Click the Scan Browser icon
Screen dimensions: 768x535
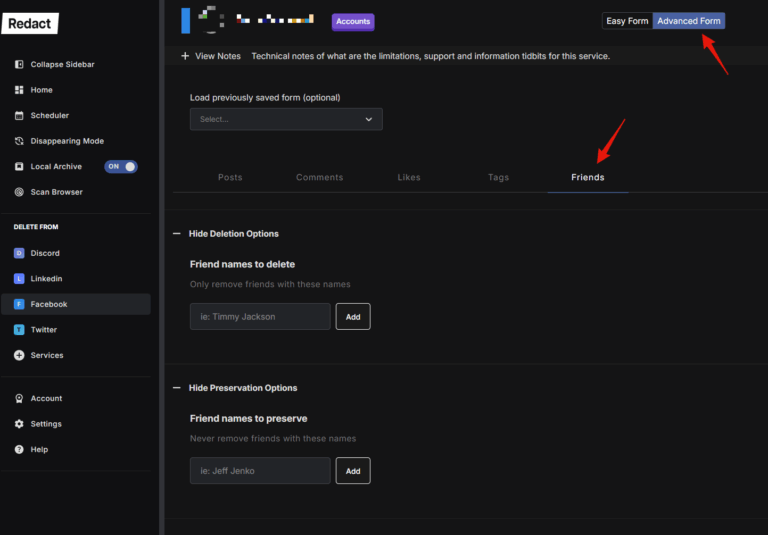20,192
